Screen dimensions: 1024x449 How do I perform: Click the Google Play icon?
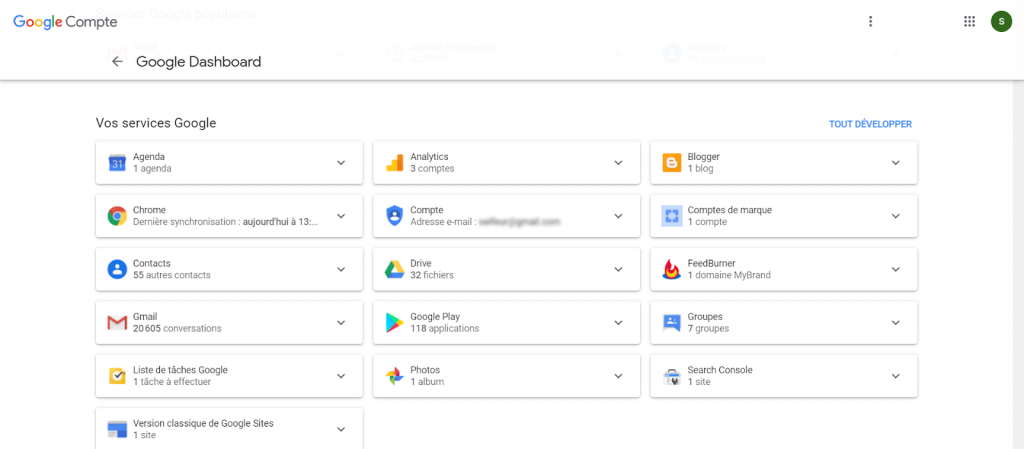pos(394,322)
